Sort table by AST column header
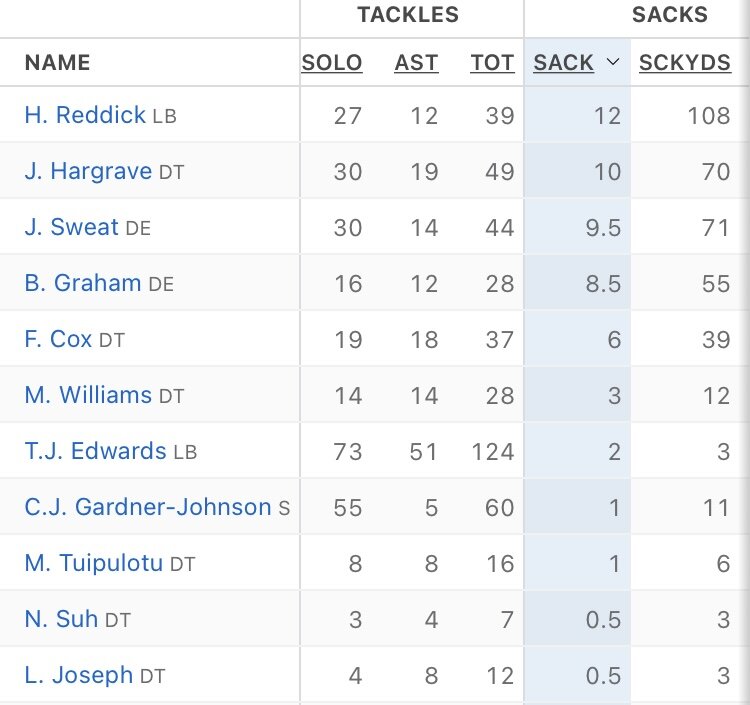The height and width of the screenshot is (705, 750). [416, 63]
